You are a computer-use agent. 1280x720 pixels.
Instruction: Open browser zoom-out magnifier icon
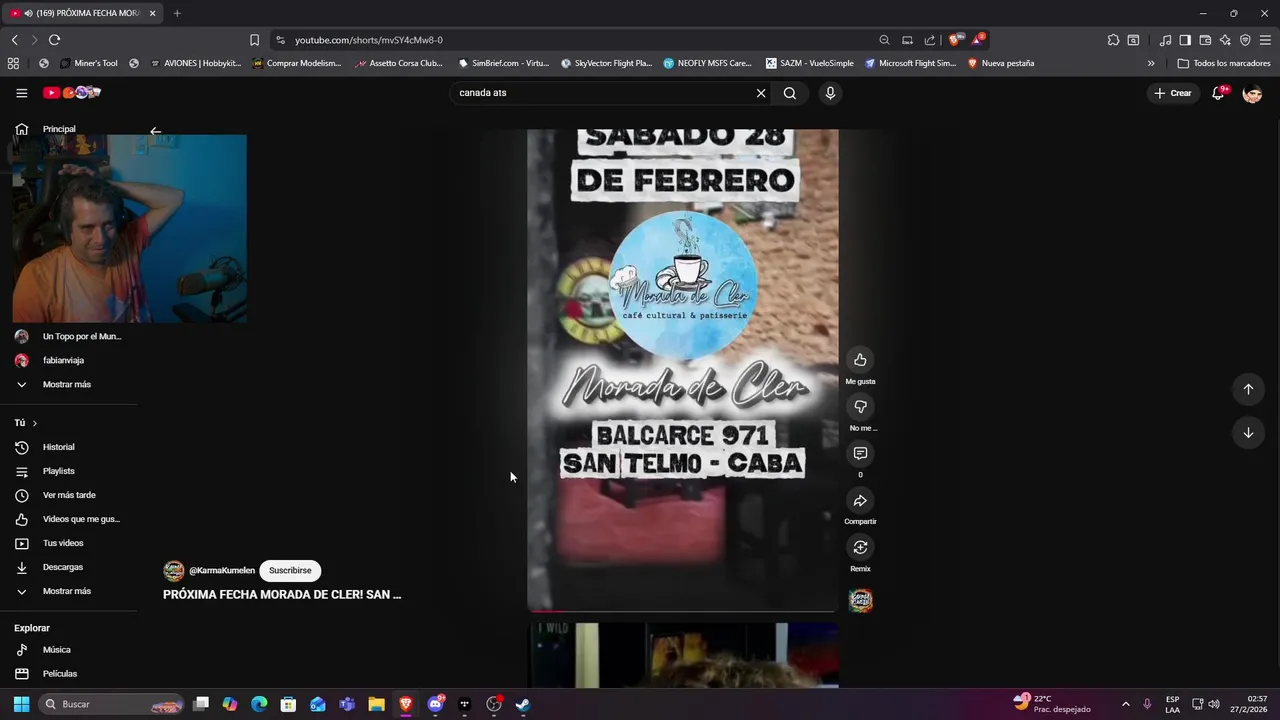884,40
